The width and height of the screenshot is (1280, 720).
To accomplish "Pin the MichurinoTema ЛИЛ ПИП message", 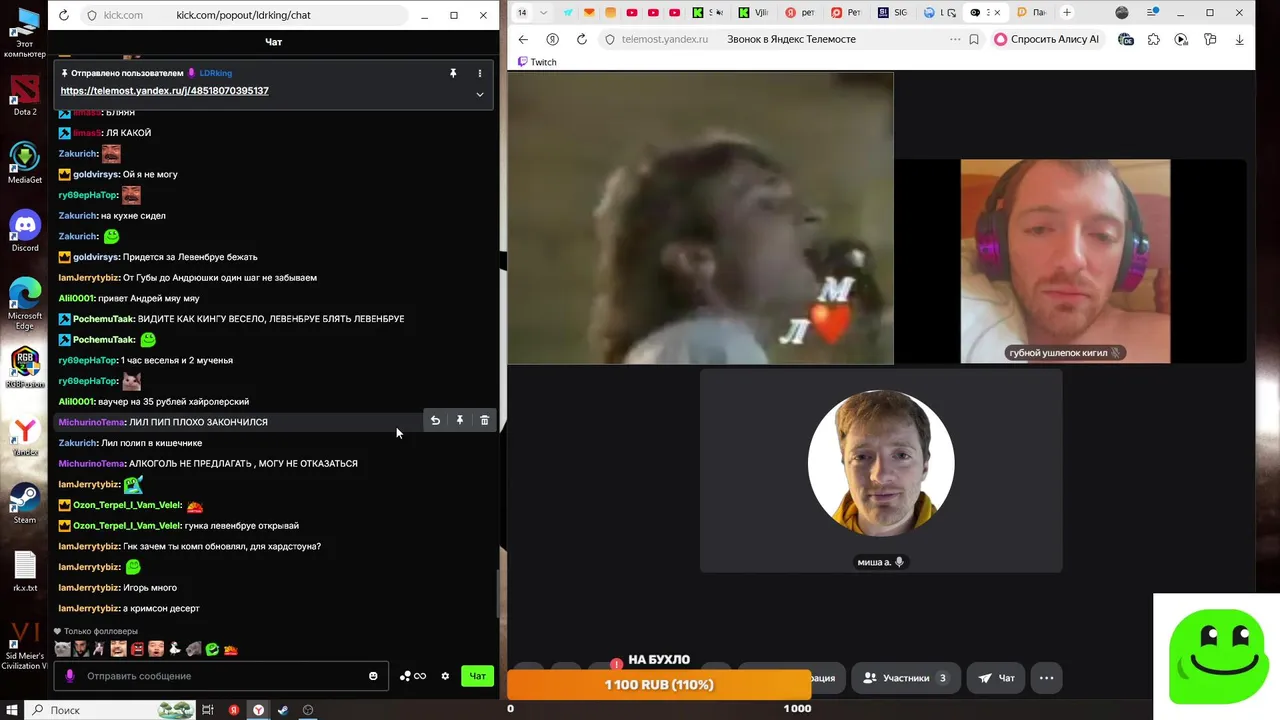I will pos(460,421).
